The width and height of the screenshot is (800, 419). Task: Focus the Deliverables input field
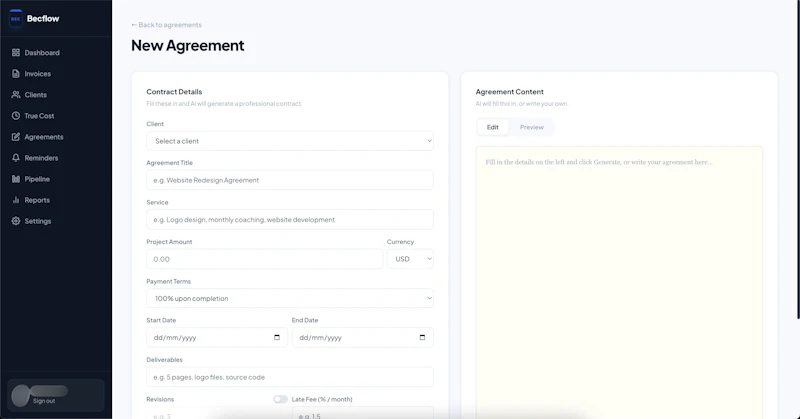tap(290, 377)
